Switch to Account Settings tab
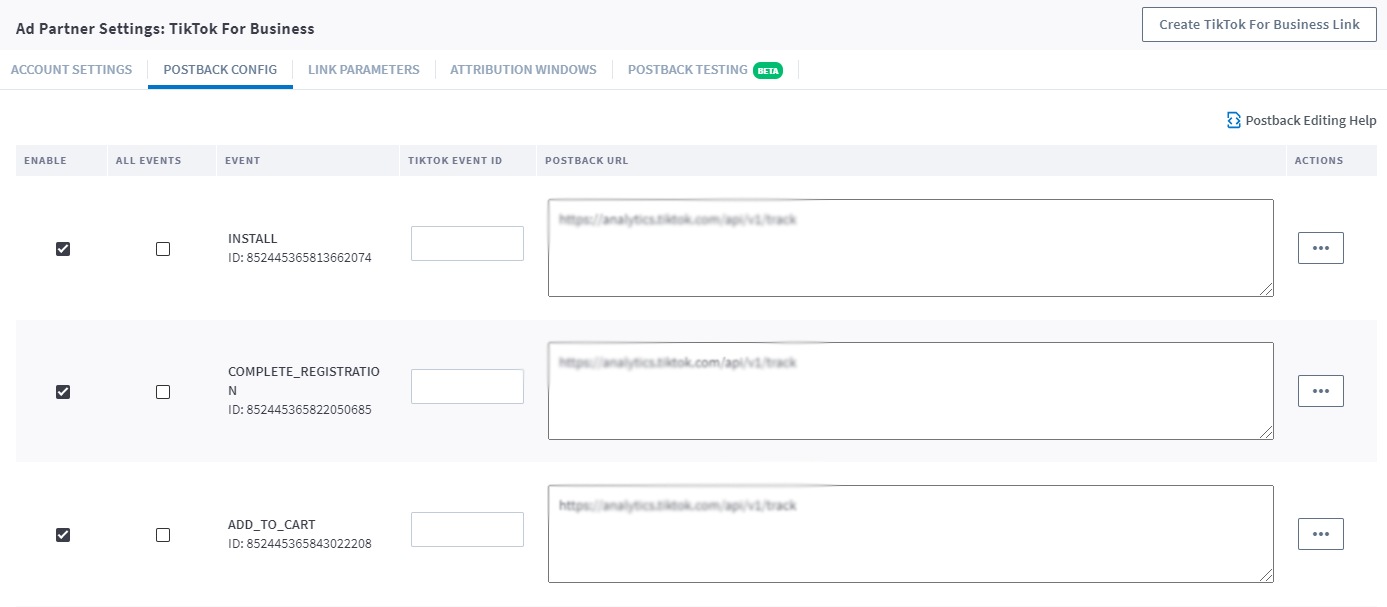 tap(71, 70)
